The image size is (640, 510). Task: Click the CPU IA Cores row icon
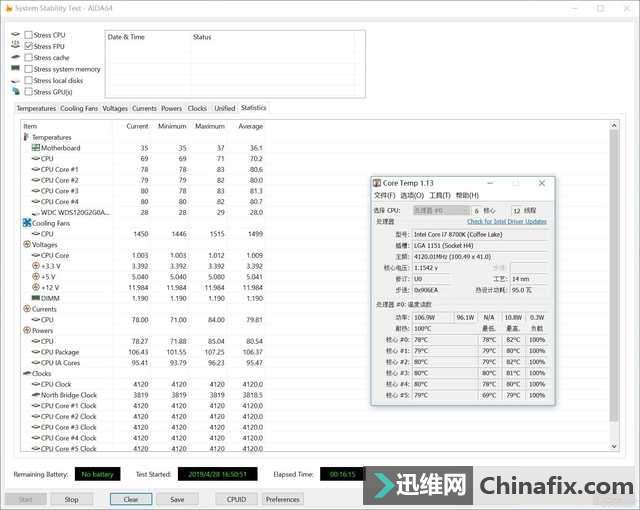click(x=36, y=363)
